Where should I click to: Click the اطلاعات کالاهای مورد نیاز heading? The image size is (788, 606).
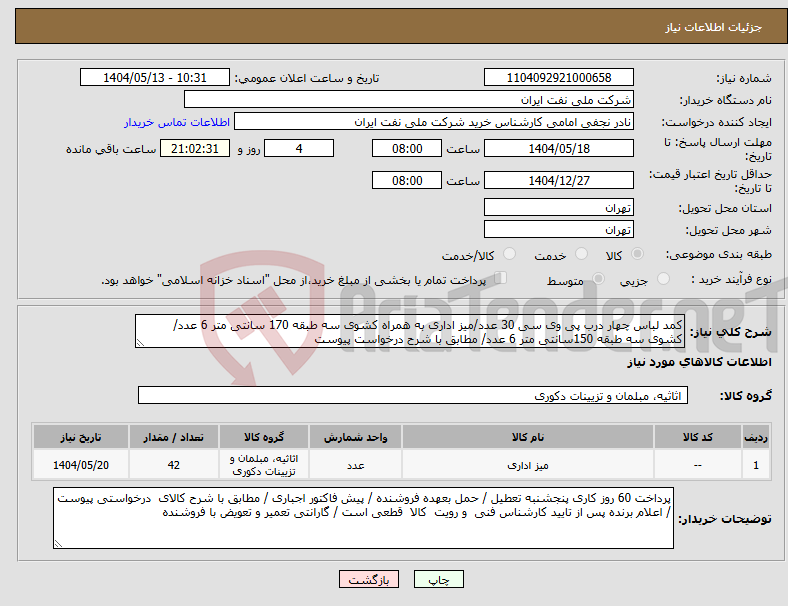(x=699, y=362)
